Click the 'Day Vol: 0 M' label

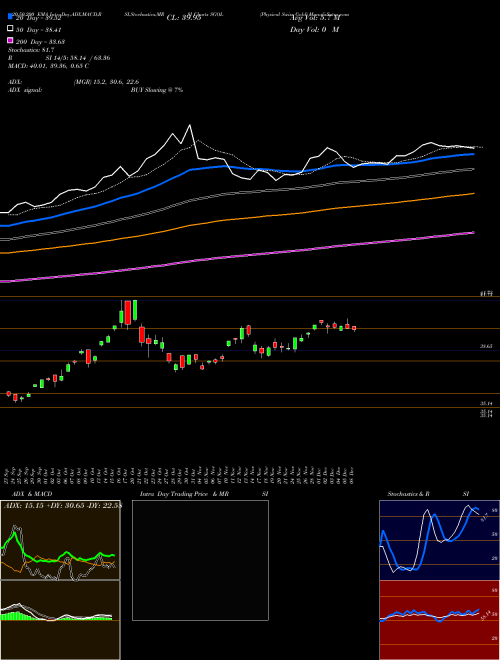pos(315,29)
